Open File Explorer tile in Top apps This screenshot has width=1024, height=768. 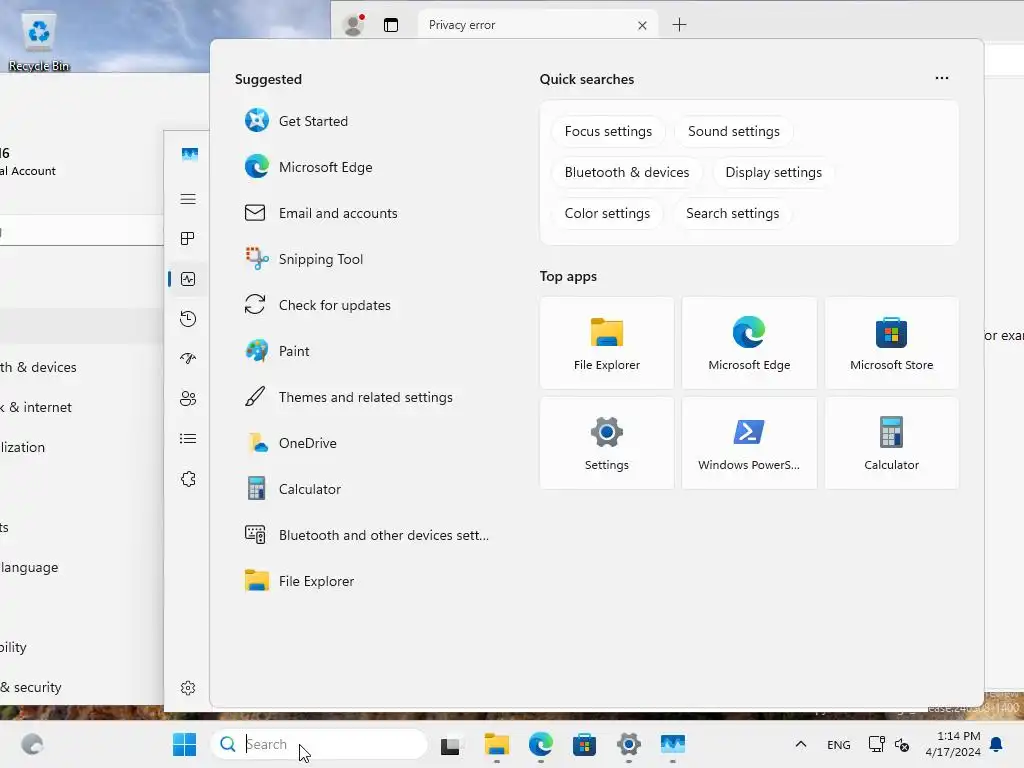click(x=607, y=343)
